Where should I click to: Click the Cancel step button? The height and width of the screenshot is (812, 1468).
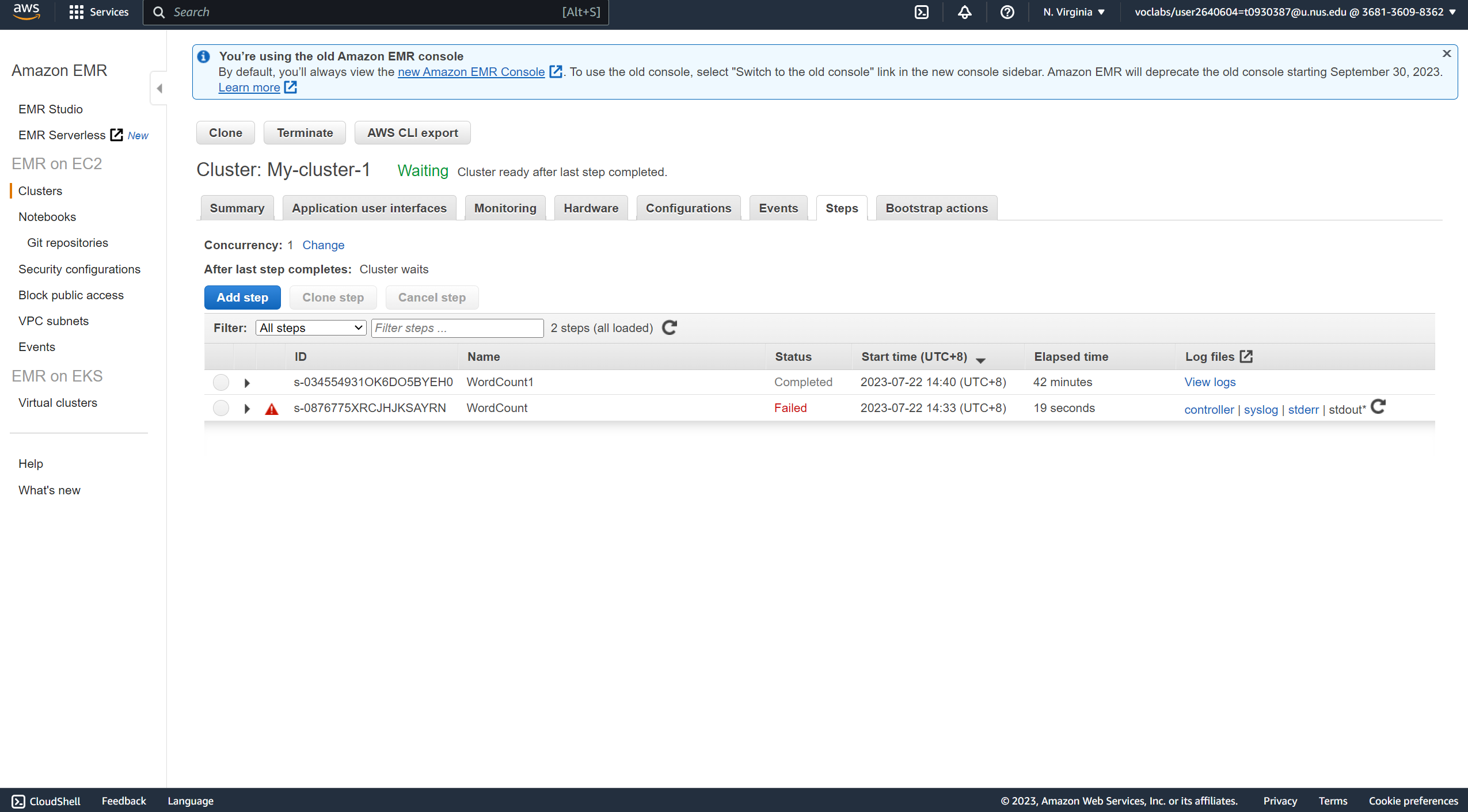(x=432, y=298)
